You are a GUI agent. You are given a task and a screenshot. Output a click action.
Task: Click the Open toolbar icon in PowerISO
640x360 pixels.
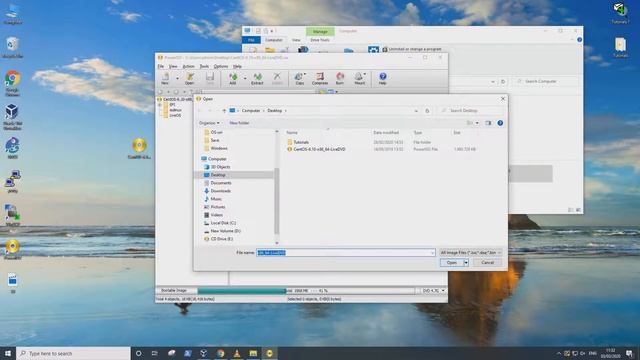click(189, 78)
